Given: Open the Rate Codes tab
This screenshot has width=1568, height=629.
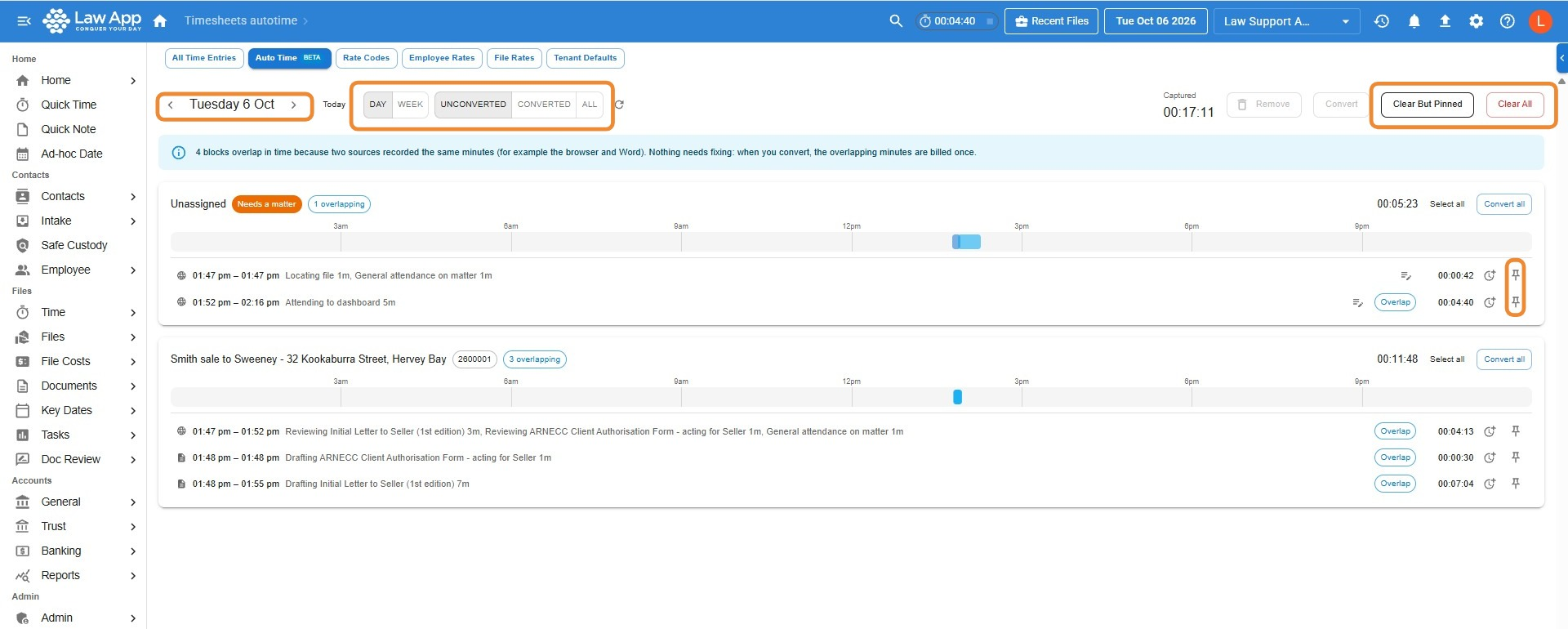Looking at the screenshot, I should point(366,58).
